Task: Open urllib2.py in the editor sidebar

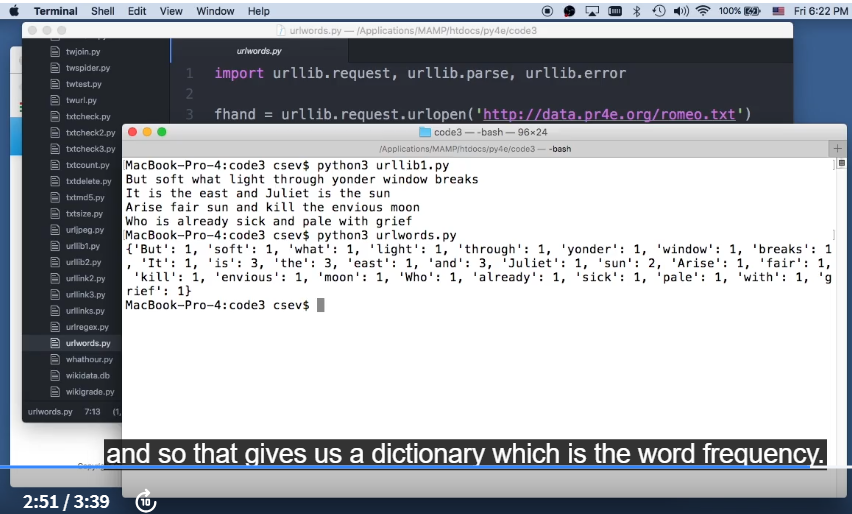Action: coord(84,262)
